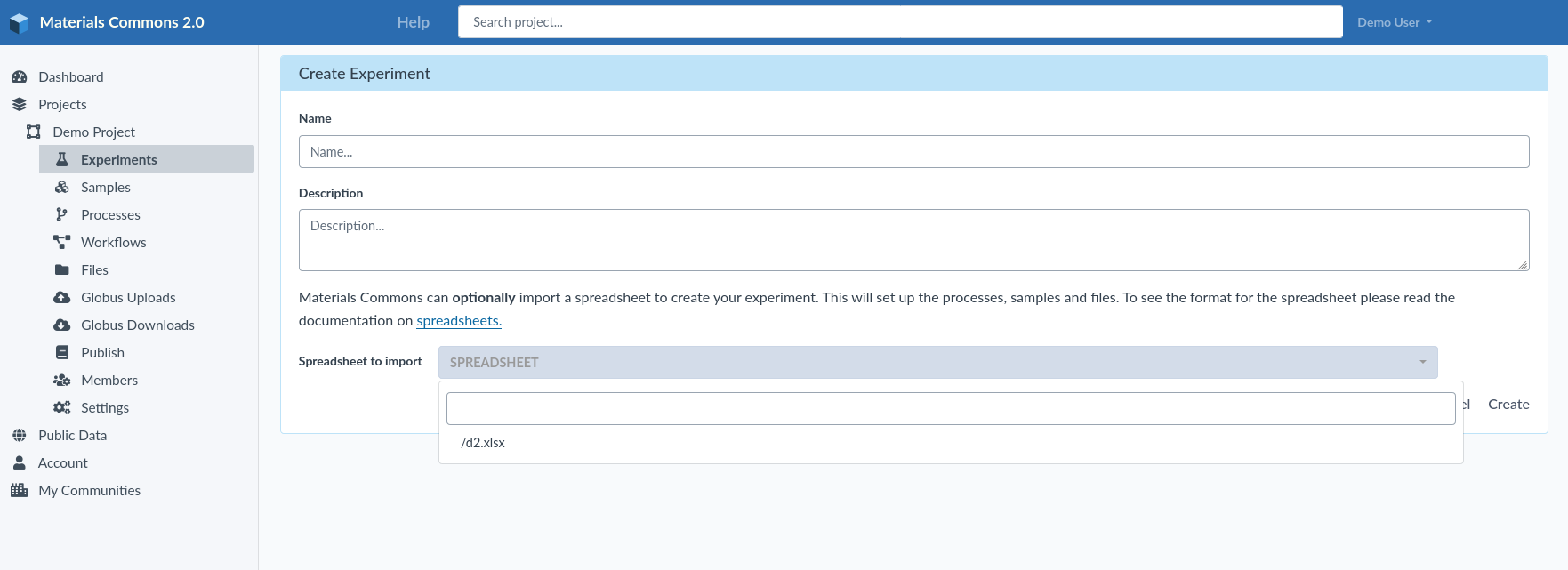The image size is (1568, 570).
Task: Open the Samples section
Action: tap(106, 188)
